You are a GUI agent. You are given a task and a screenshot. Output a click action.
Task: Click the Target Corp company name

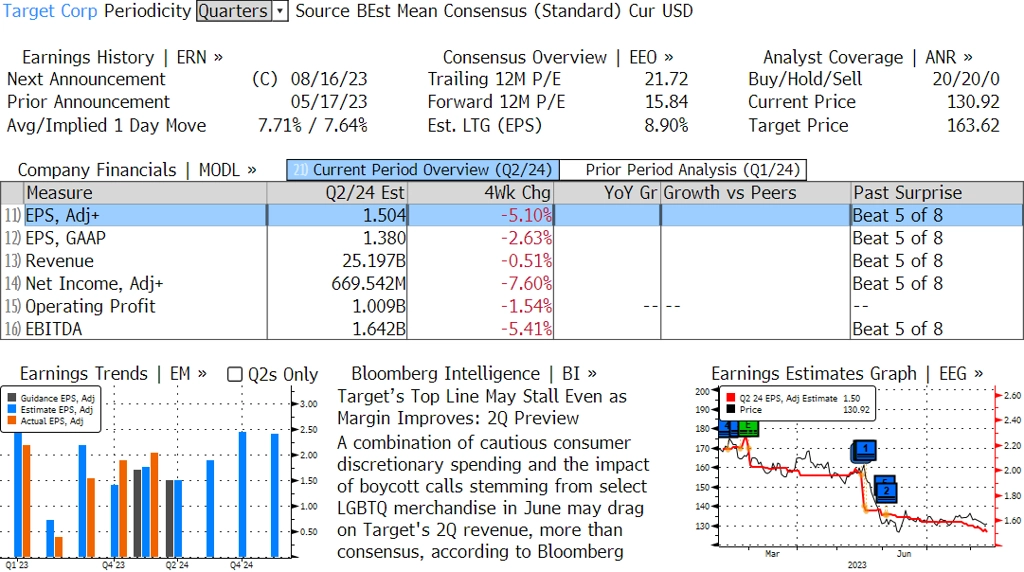click(x=50, y=11)
